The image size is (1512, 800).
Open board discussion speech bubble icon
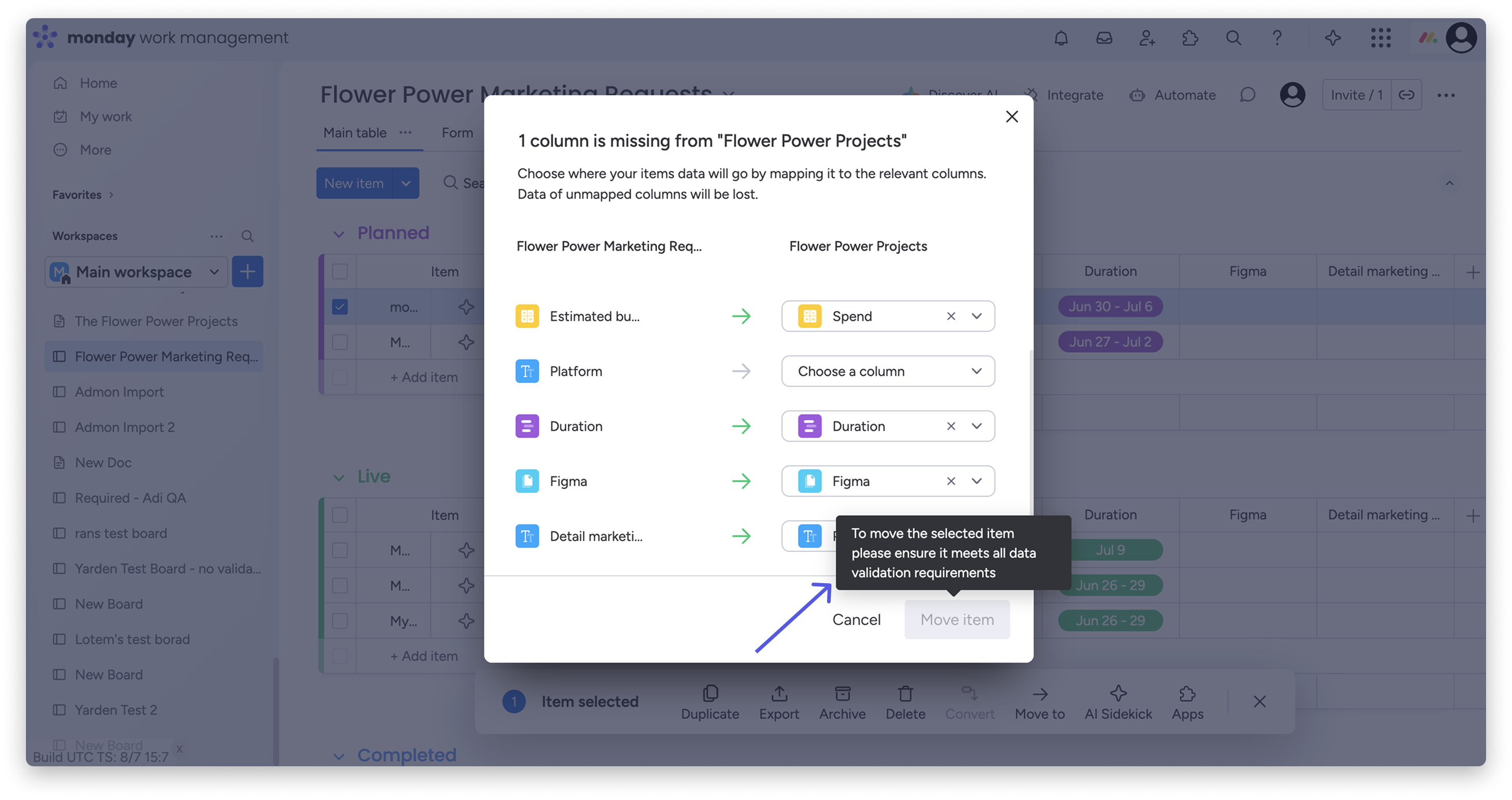1247,95
